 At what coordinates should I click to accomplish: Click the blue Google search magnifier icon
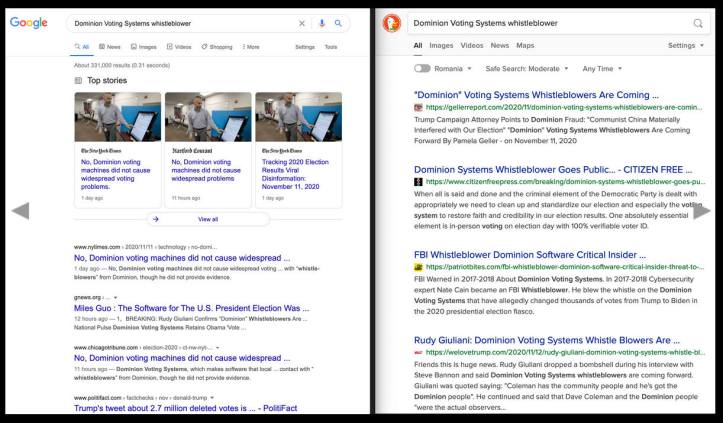point(338,22)
